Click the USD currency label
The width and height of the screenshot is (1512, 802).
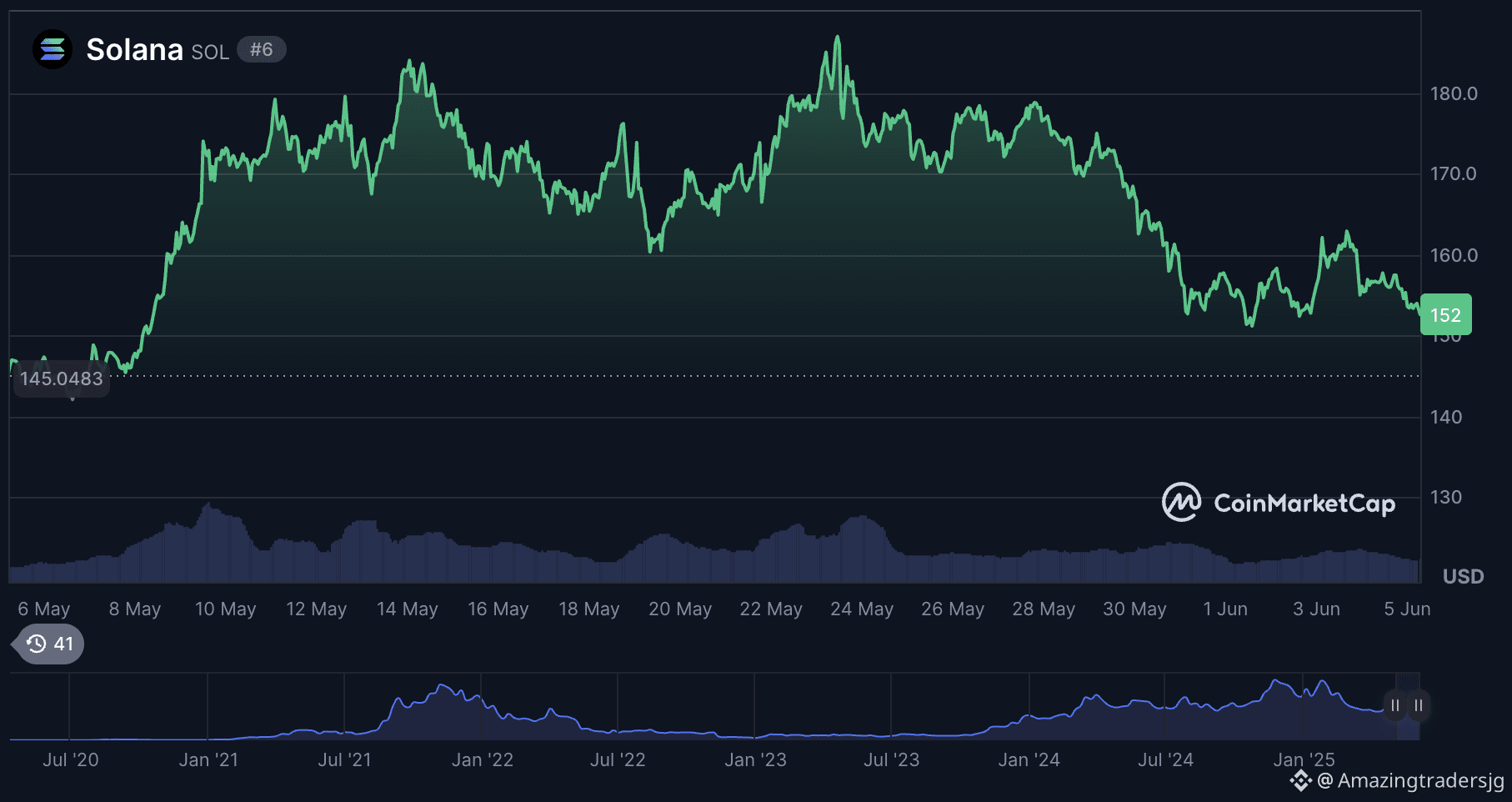click(x=1464, y=576)
